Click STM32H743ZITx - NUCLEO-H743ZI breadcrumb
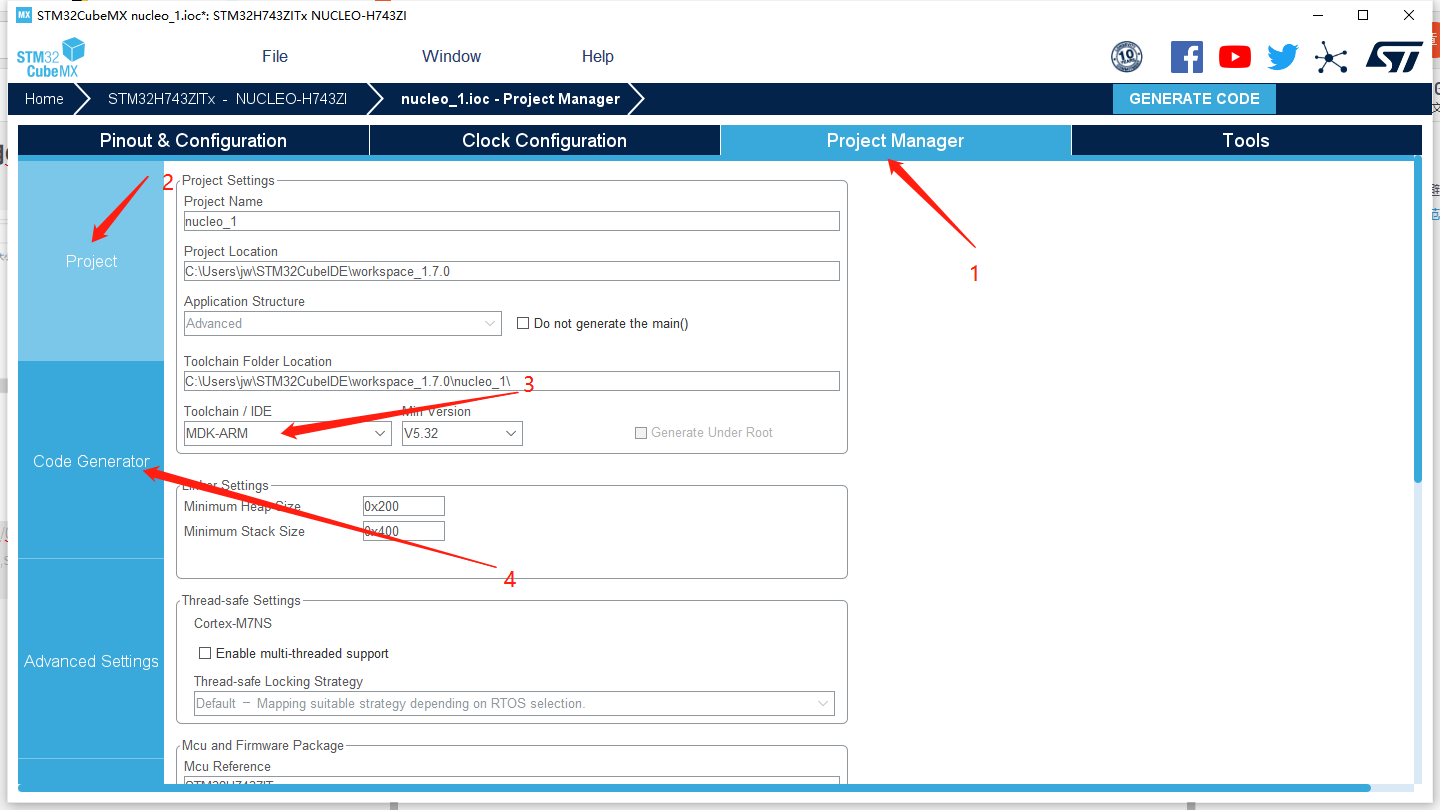This screenshot has width=1440, height=810. click(228, 99)
